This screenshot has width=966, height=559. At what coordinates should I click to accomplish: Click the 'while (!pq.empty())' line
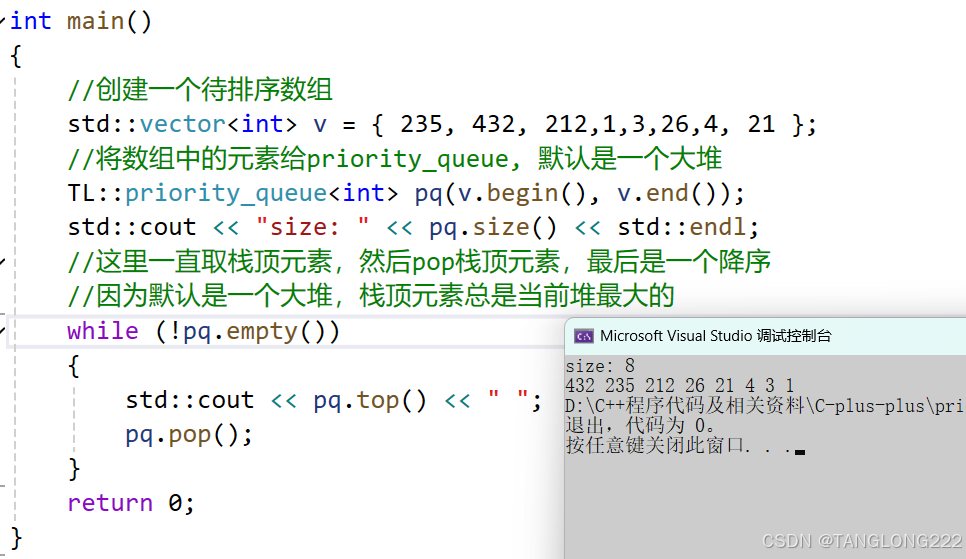203,331
